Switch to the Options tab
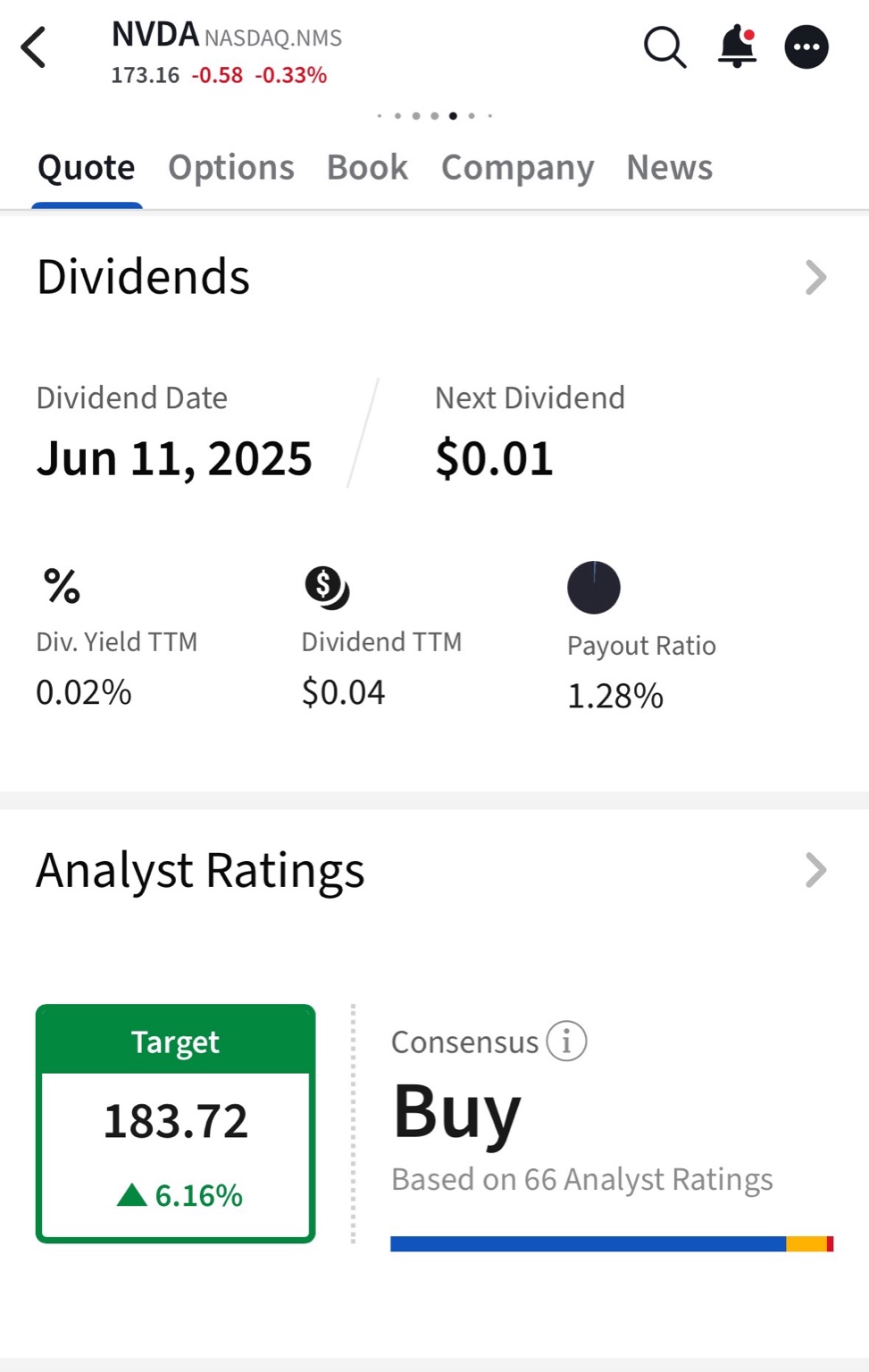 [231, 167]
